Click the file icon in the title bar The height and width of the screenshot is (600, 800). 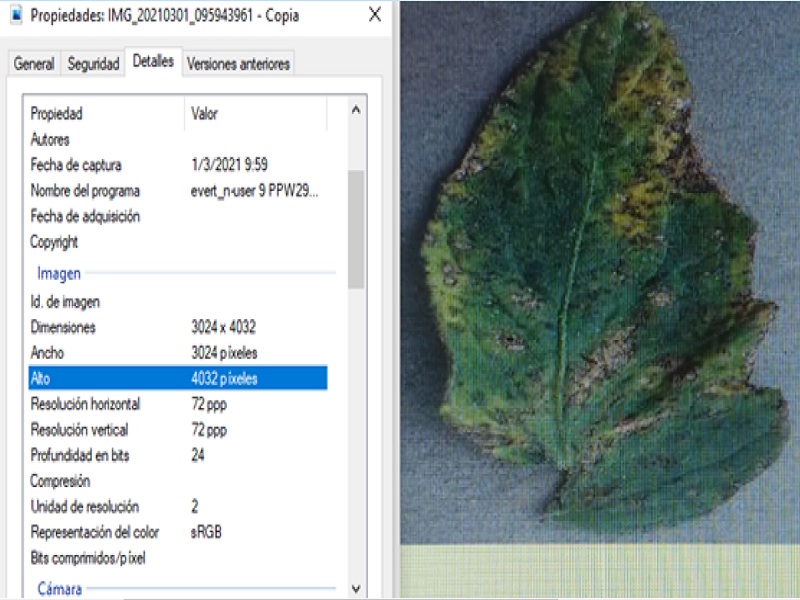click(16, 15)
